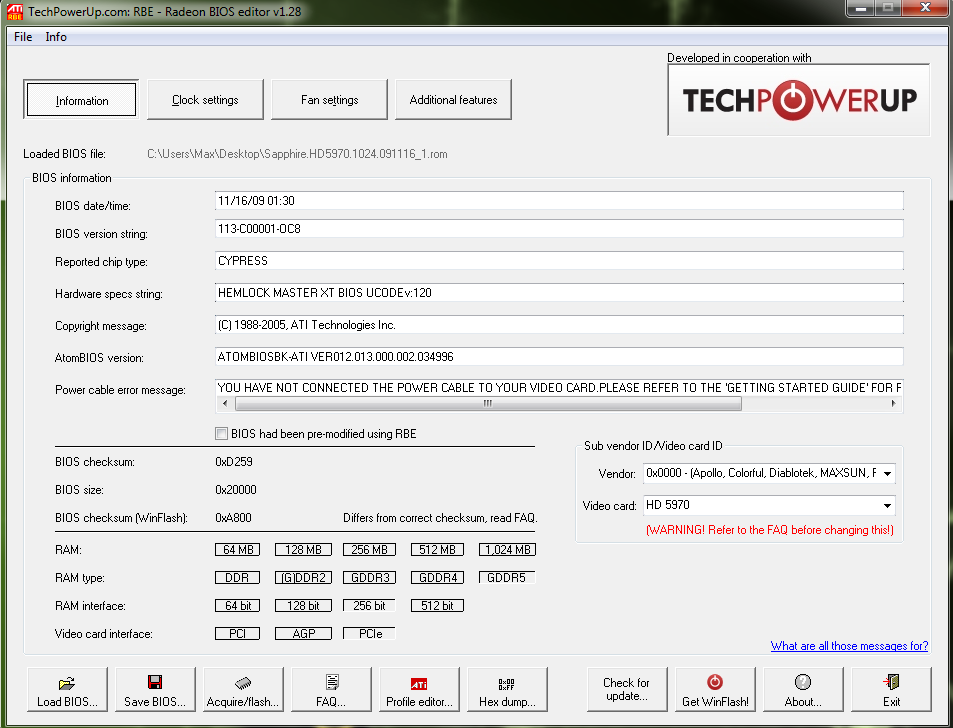Screen dimensions: 953x728
Task: Toggle 'BIOS had been pre-modified using RBE' checkbox
Action: 222,433
